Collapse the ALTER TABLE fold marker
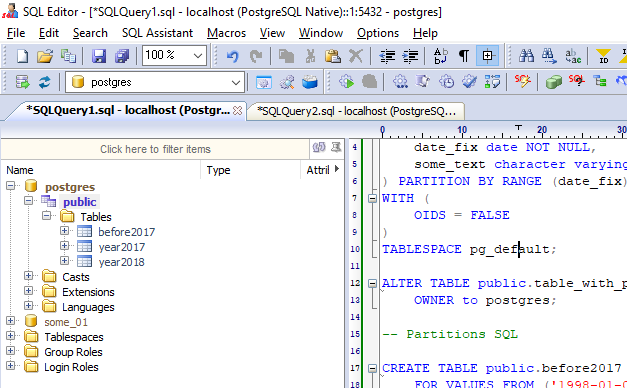 click(372, 283)
